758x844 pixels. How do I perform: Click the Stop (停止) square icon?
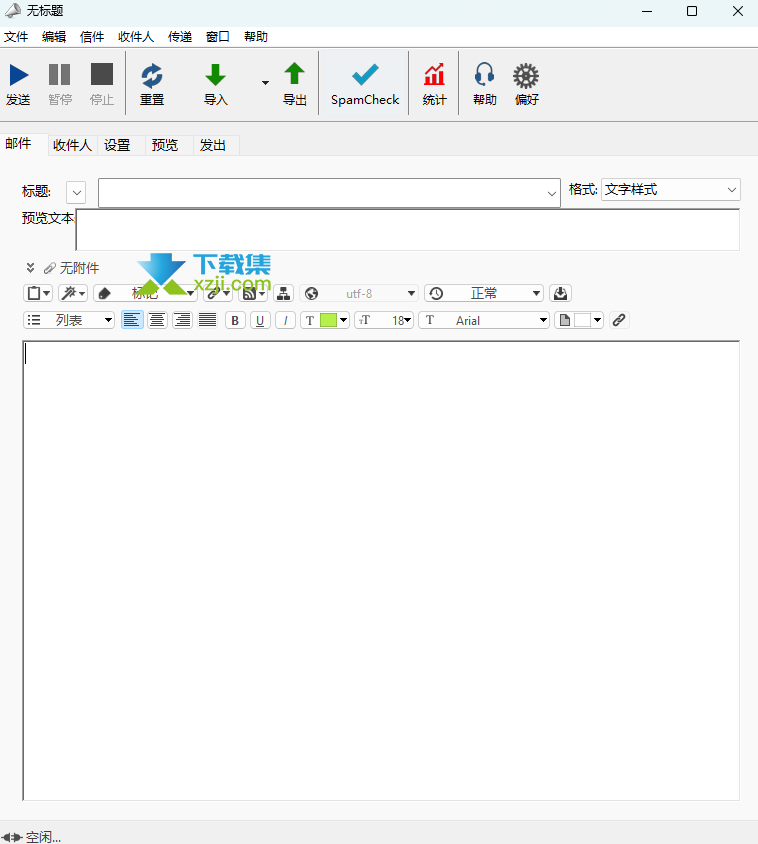pos(102,75)
